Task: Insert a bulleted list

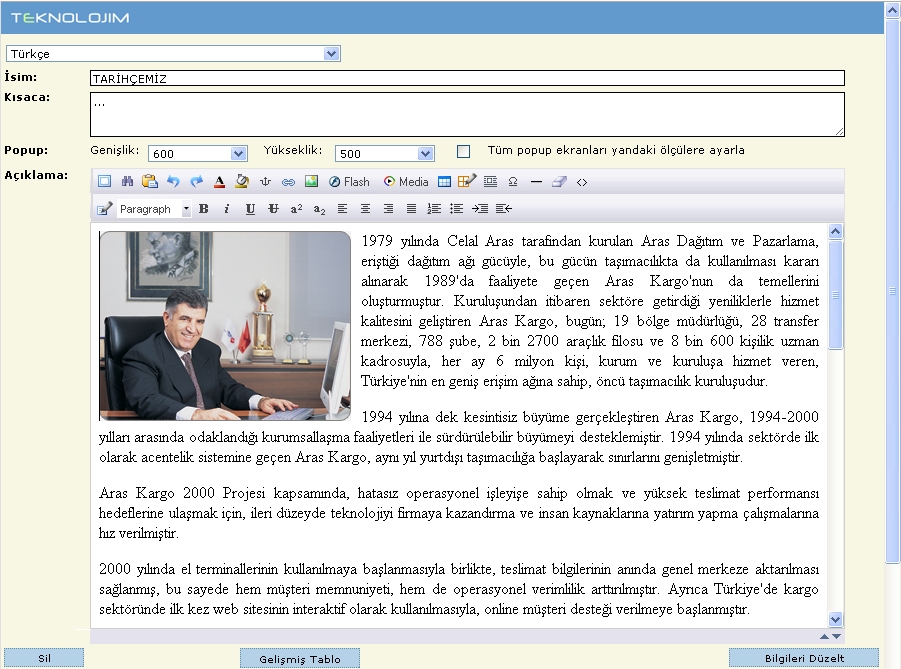Action: click(x=456, y=209)
